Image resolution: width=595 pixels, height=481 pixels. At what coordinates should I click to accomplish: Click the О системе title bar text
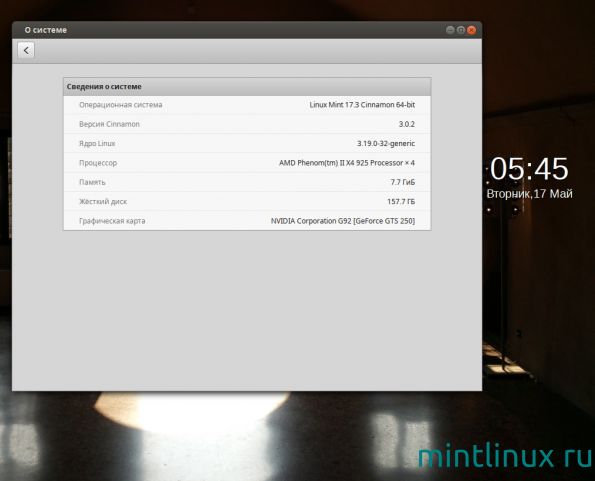point(46,30)
